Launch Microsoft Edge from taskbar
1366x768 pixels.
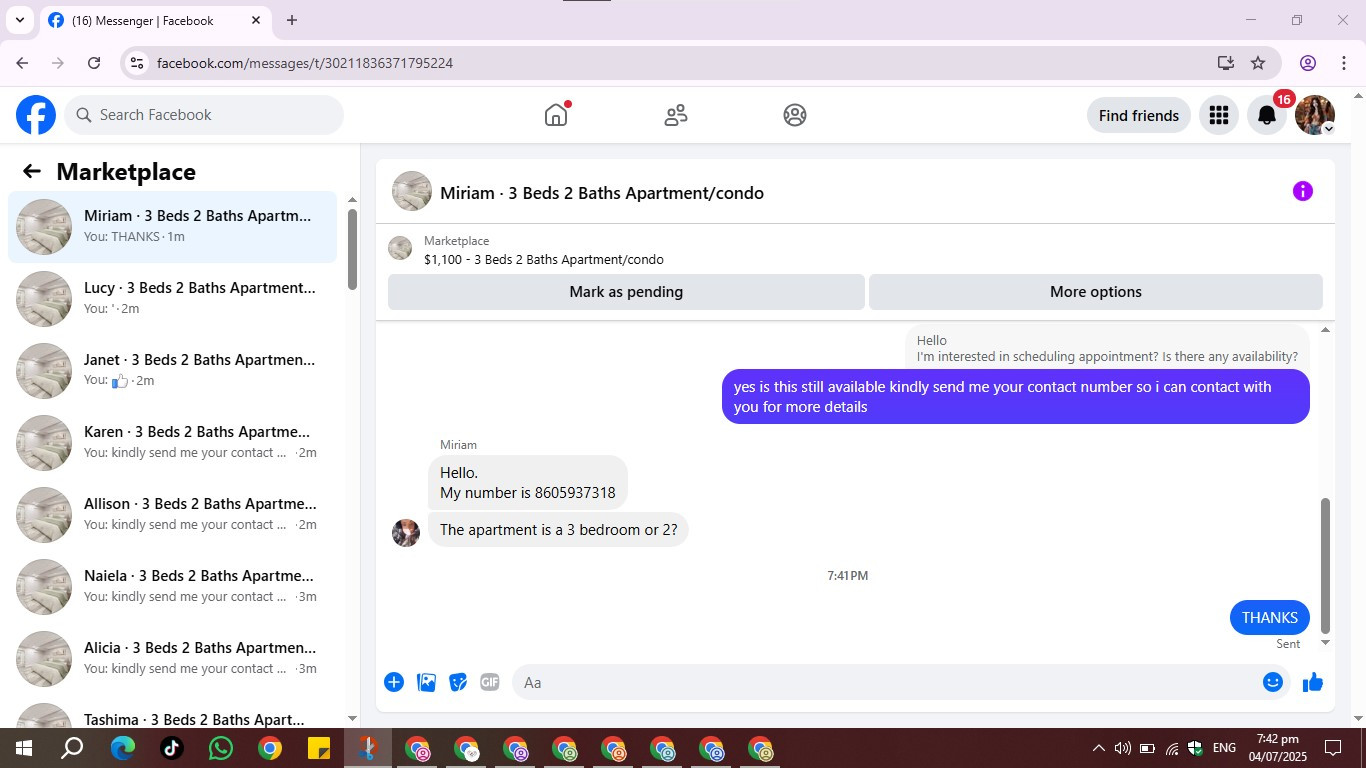[x=122, y=748]
